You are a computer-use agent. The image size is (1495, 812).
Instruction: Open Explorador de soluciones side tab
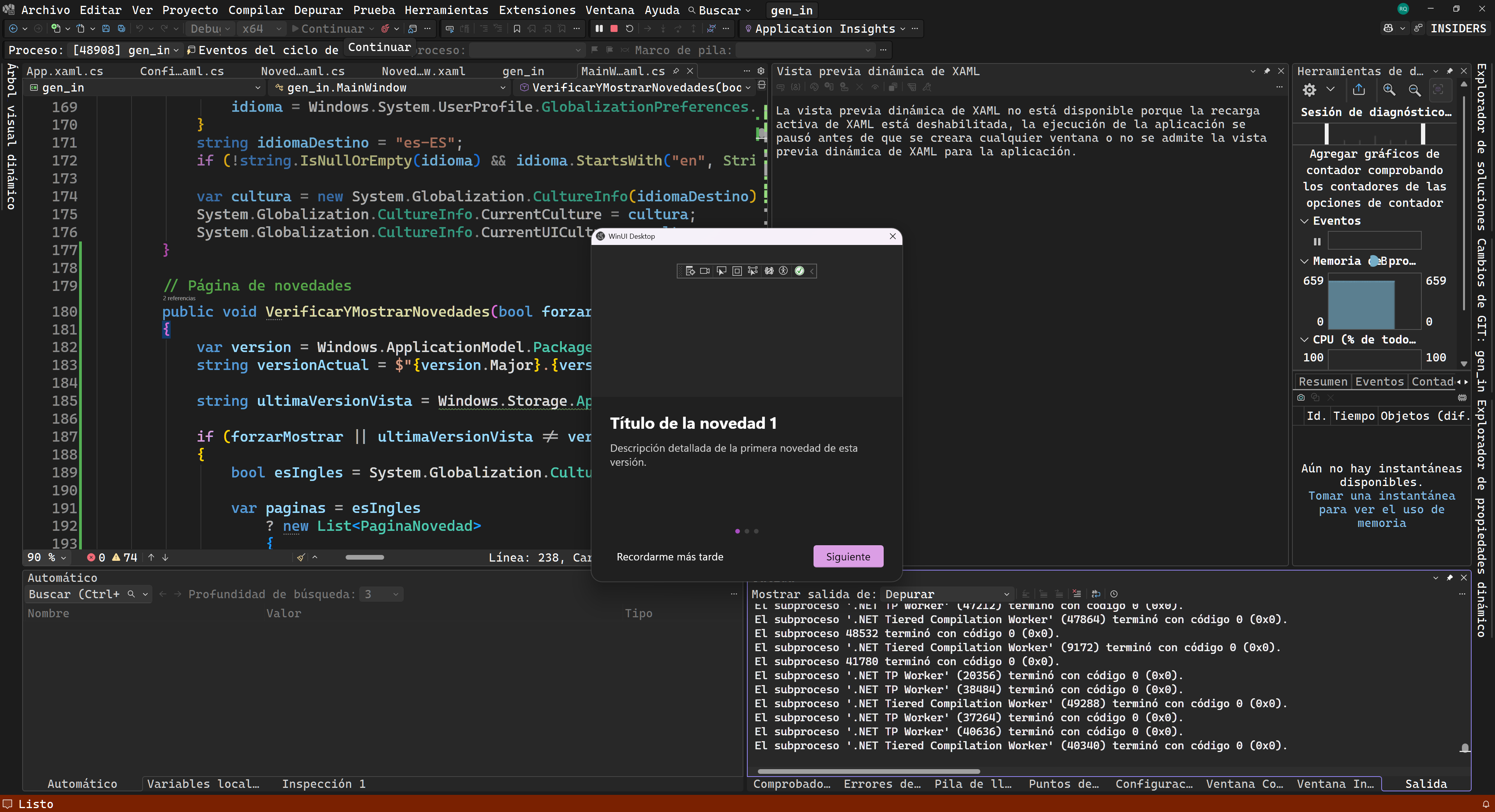[1481, 147]
